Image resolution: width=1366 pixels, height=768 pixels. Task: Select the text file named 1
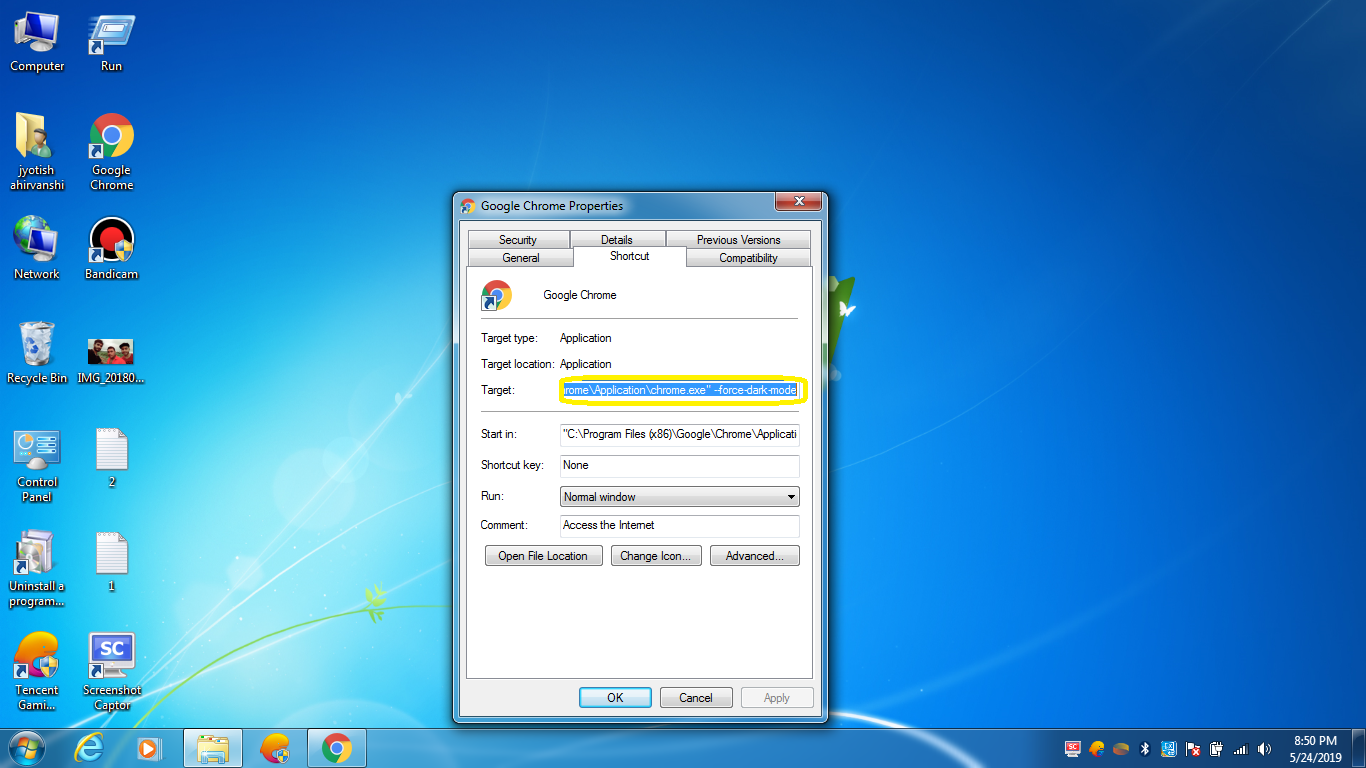pos(111,561)
